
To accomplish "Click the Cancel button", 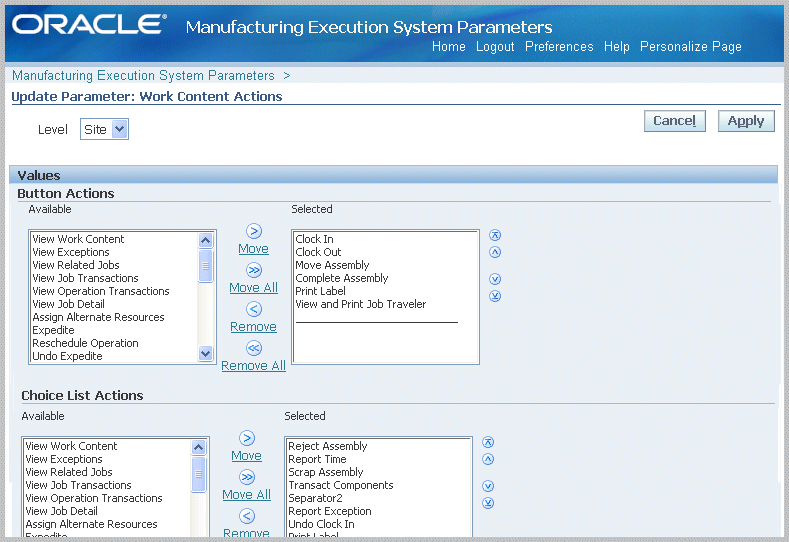I will tap(675, 121).
